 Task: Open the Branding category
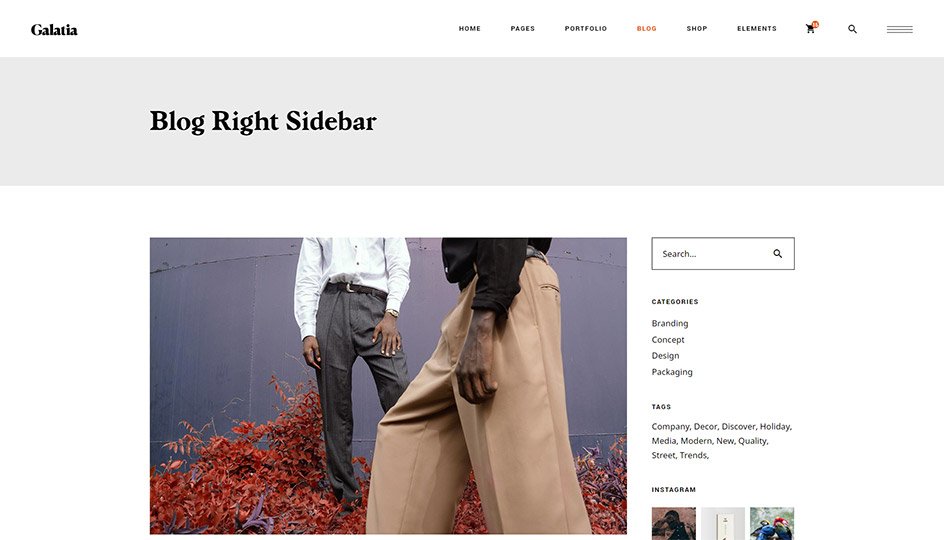[x=669, y=323]
